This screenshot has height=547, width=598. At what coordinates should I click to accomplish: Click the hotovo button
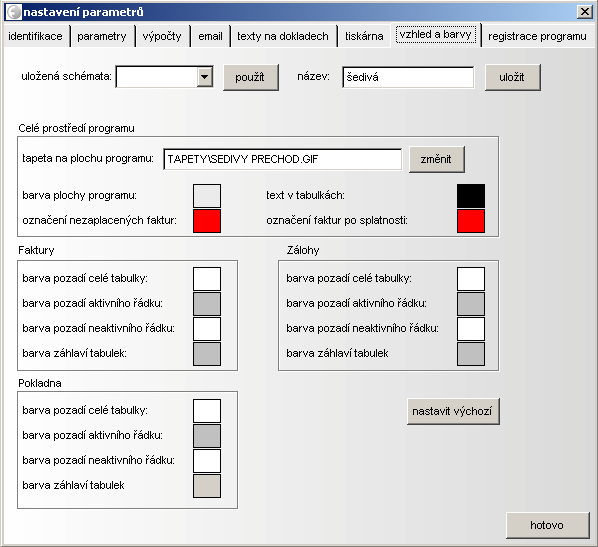548,525
